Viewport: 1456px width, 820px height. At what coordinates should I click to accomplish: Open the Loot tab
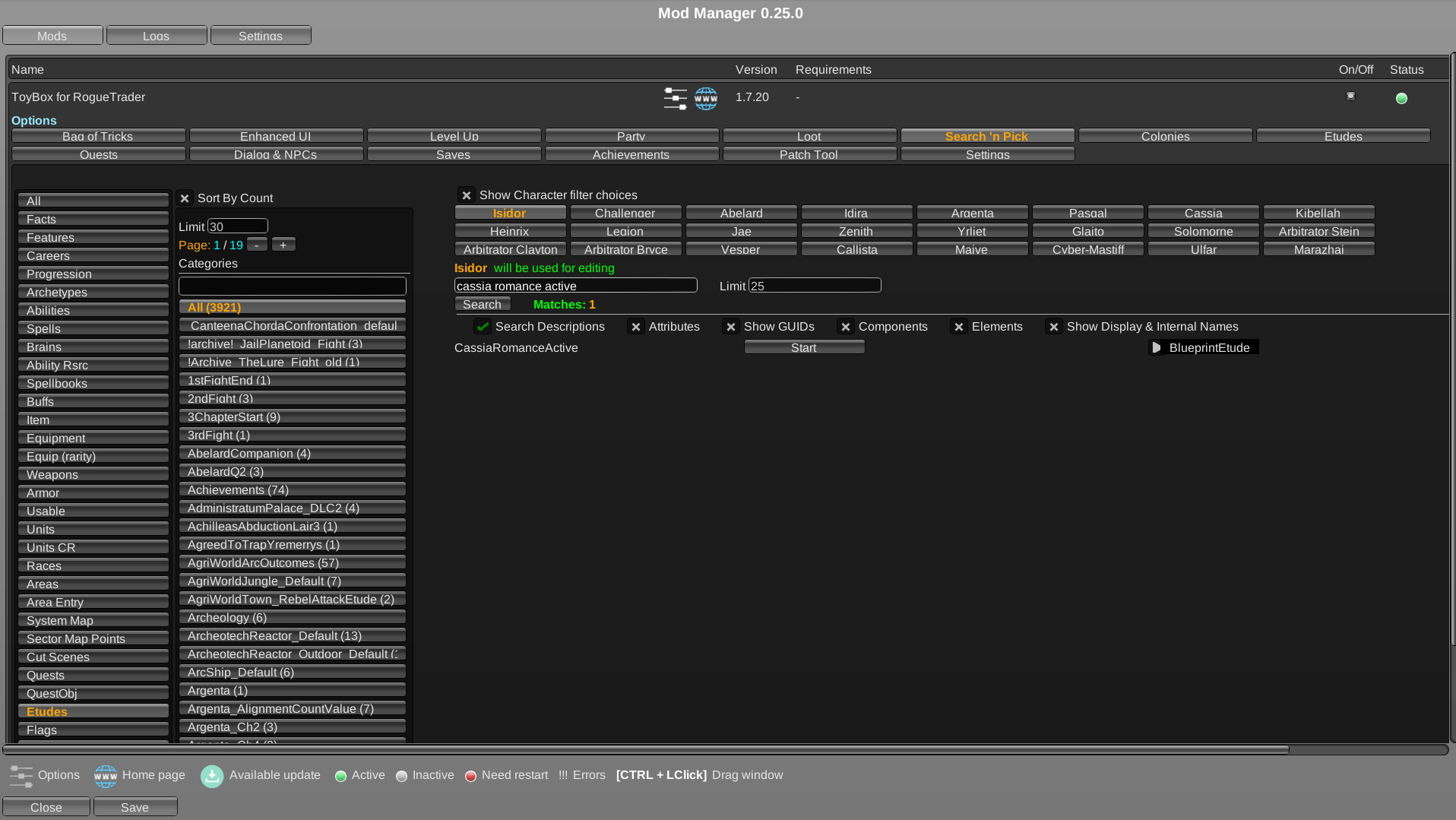tap(810, 136)
